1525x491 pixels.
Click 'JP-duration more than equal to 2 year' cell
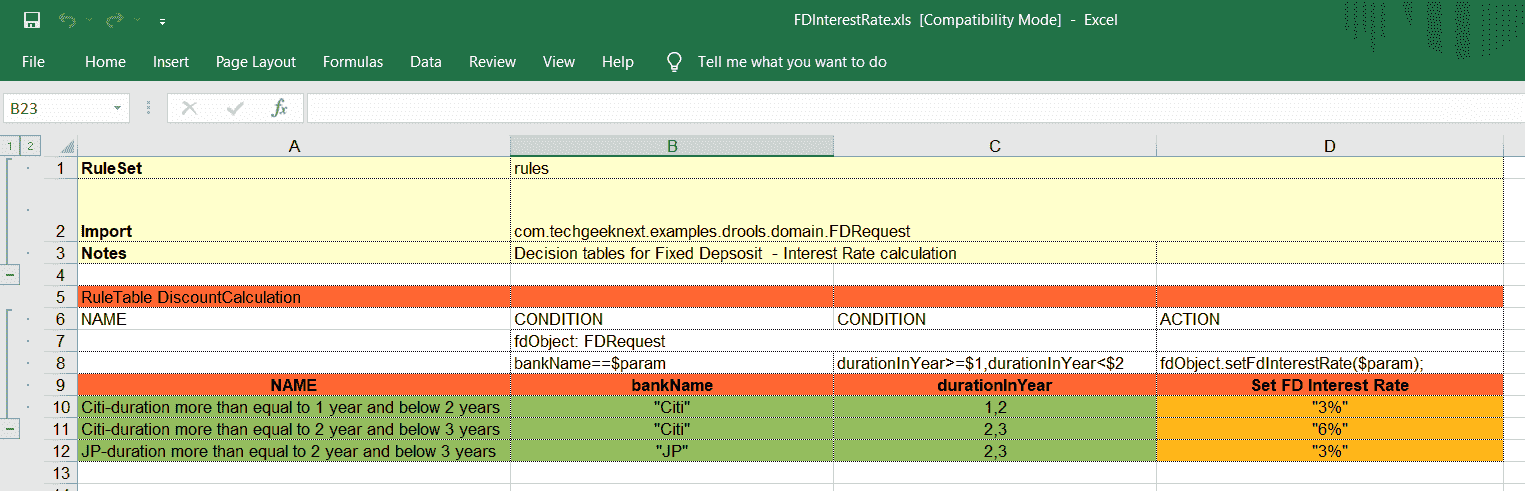coord(294,451)
